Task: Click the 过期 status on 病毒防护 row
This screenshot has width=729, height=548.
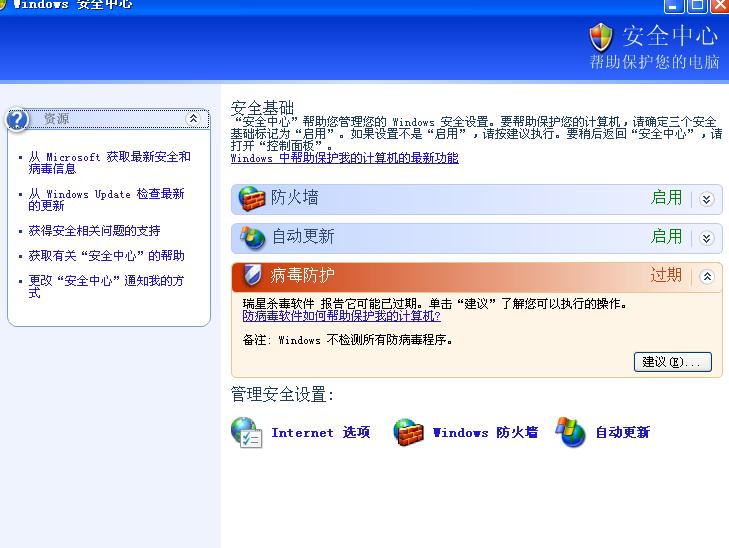Action: tap(666, 275)
